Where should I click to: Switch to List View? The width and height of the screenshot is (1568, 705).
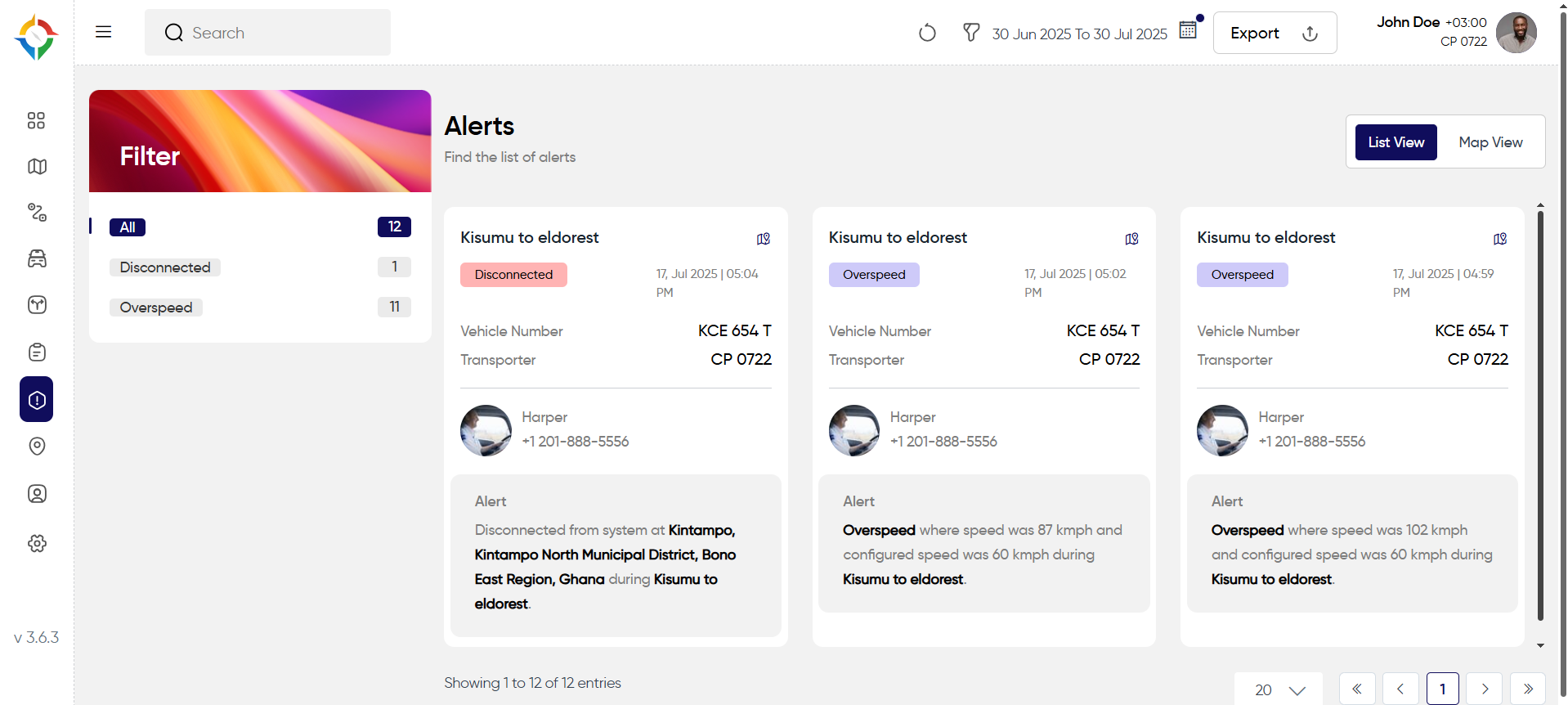(1396, 142)
